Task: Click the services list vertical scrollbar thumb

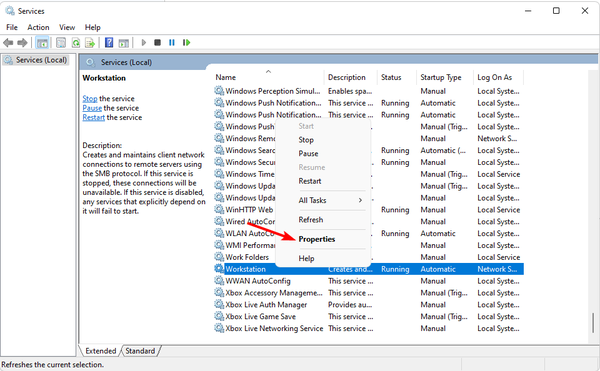Action: [593, 322]
